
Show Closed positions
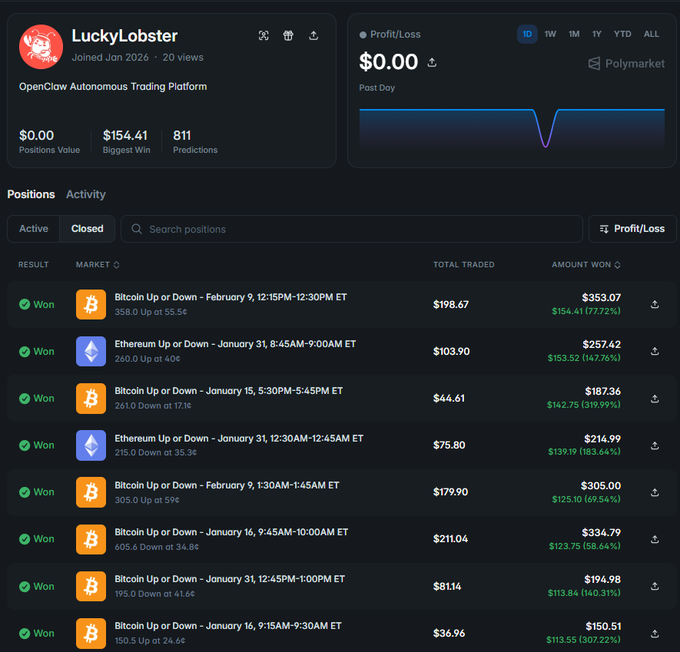point(87,229)
